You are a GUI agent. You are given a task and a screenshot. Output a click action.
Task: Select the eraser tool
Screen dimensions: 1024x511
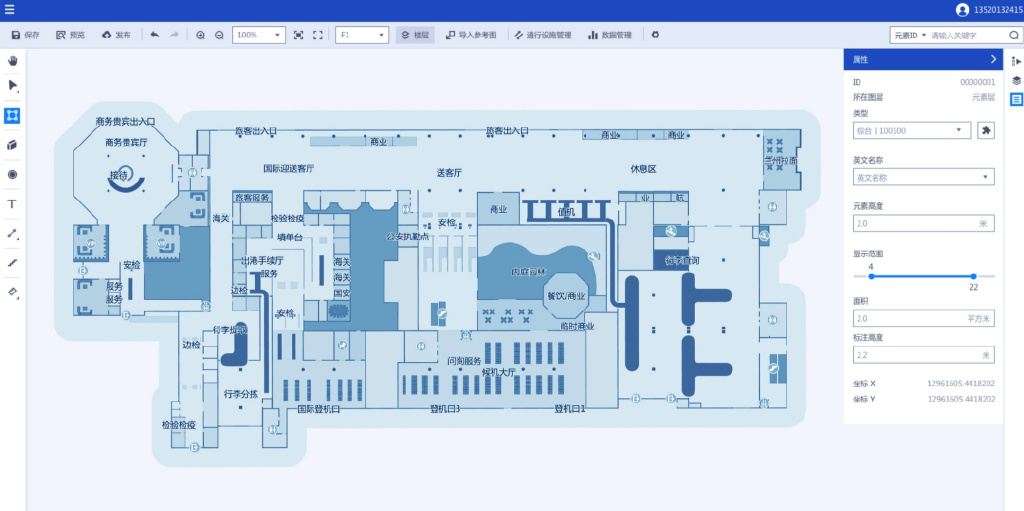(x=12, y=292)
